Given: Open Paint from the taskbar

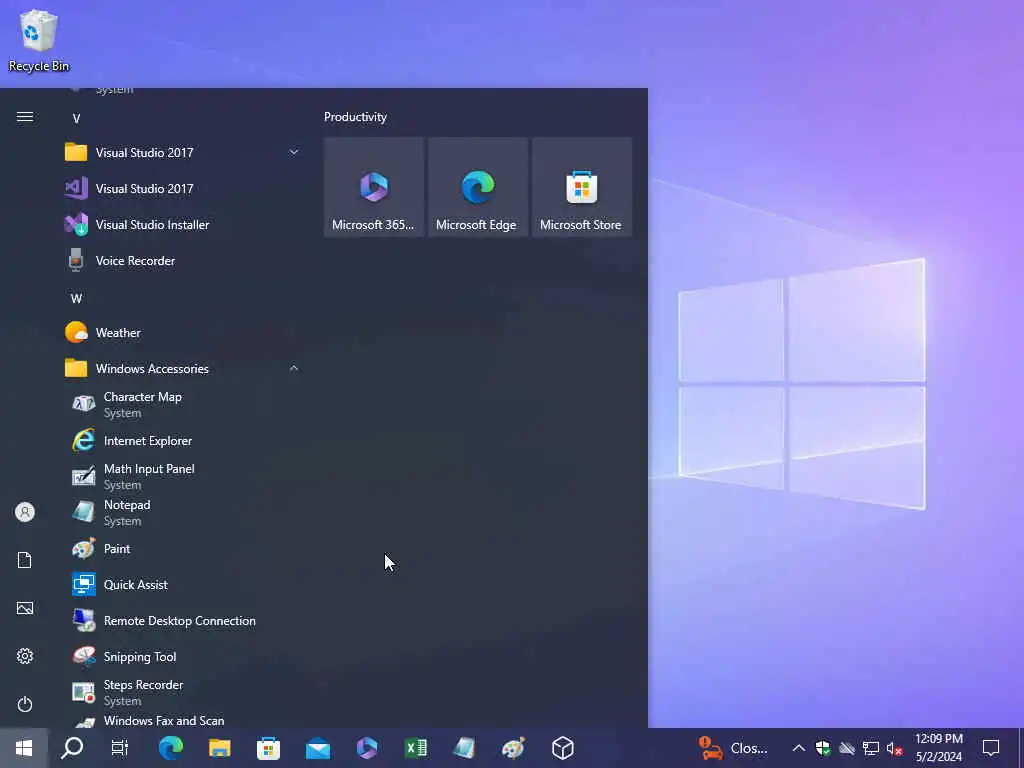Looking at the screenshot, I should pyautogui.click(x=513, y=748).
